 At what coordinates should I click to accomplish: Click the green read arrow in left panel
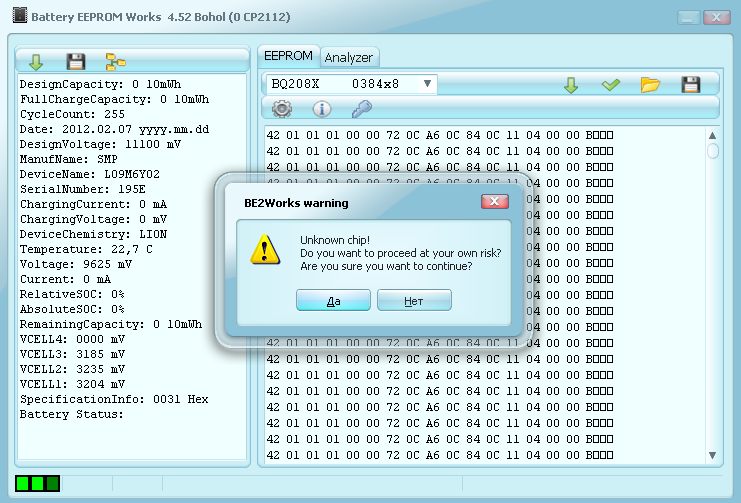pos(37,62)
